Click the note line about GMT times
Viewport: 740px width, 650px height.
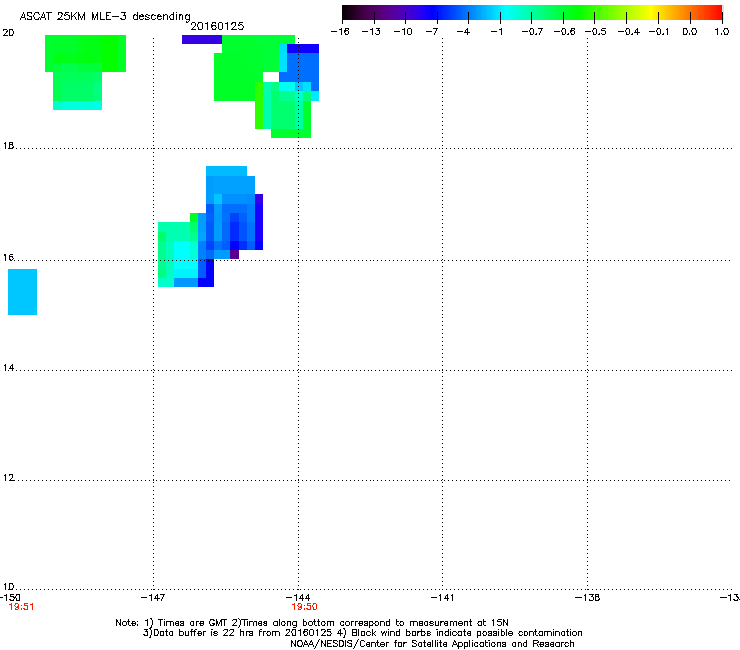coord(312,623)
